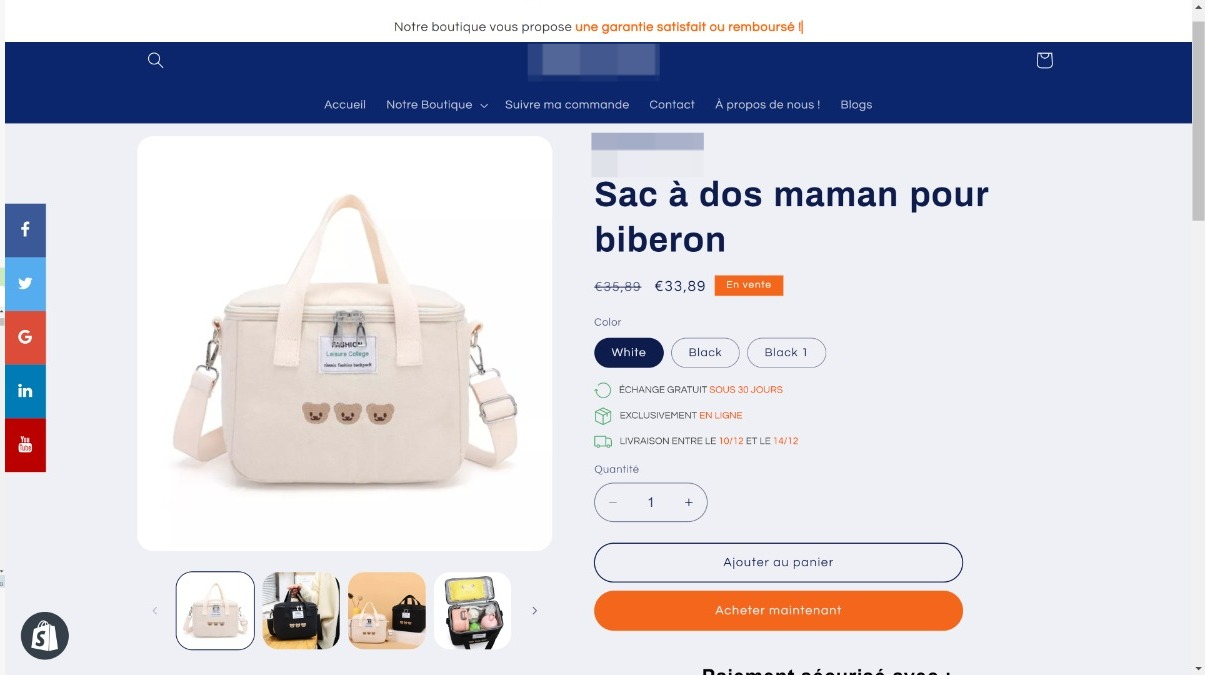
Task: Share on Facebook sidebar icon
Action: 25,230
